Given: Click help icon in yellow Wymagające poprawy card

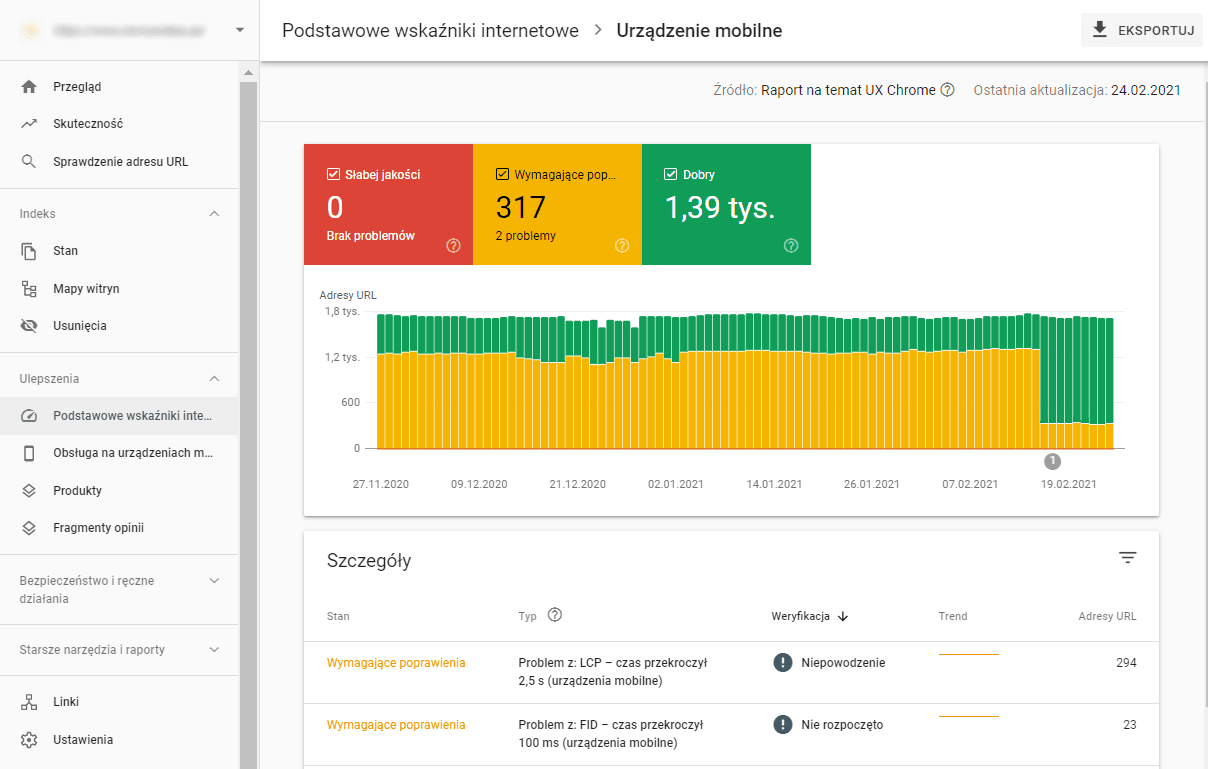Looking at the screenshot, I should click(x=622, y=246).
